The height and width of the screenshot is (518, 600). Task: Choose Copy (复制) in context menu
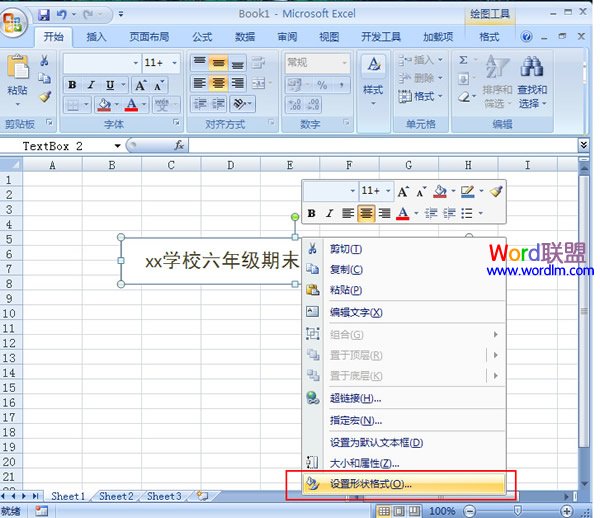coord(404,270)
